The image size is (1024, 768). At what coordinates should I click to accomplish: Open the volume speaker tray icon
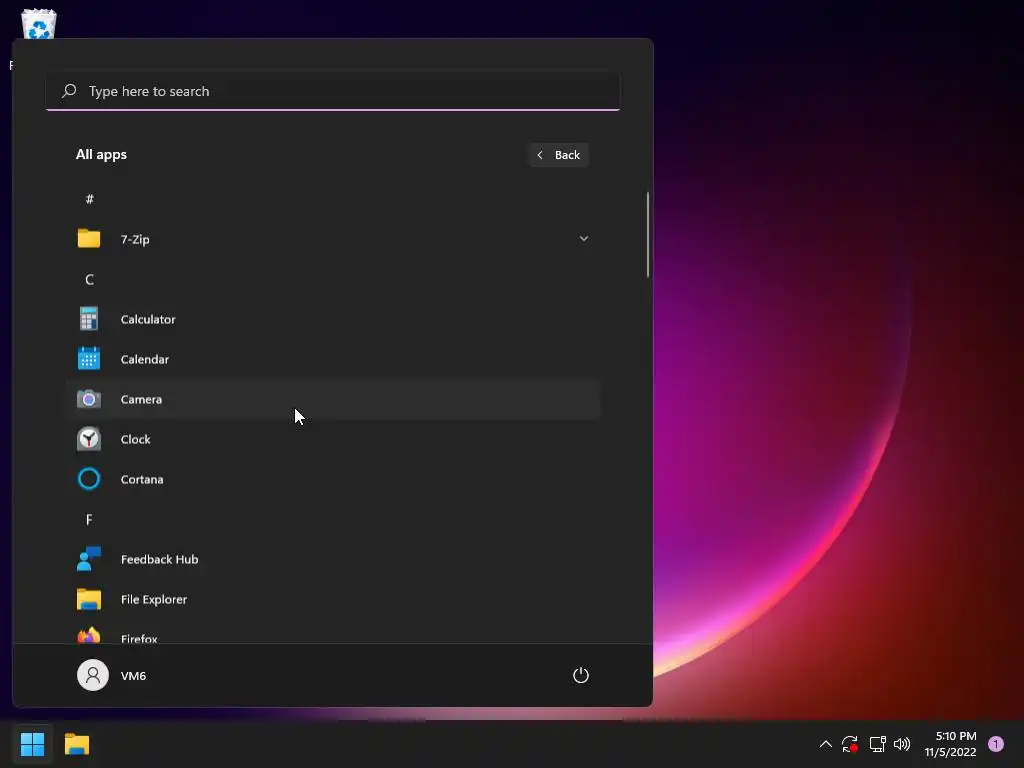click(x=902, y=744)
